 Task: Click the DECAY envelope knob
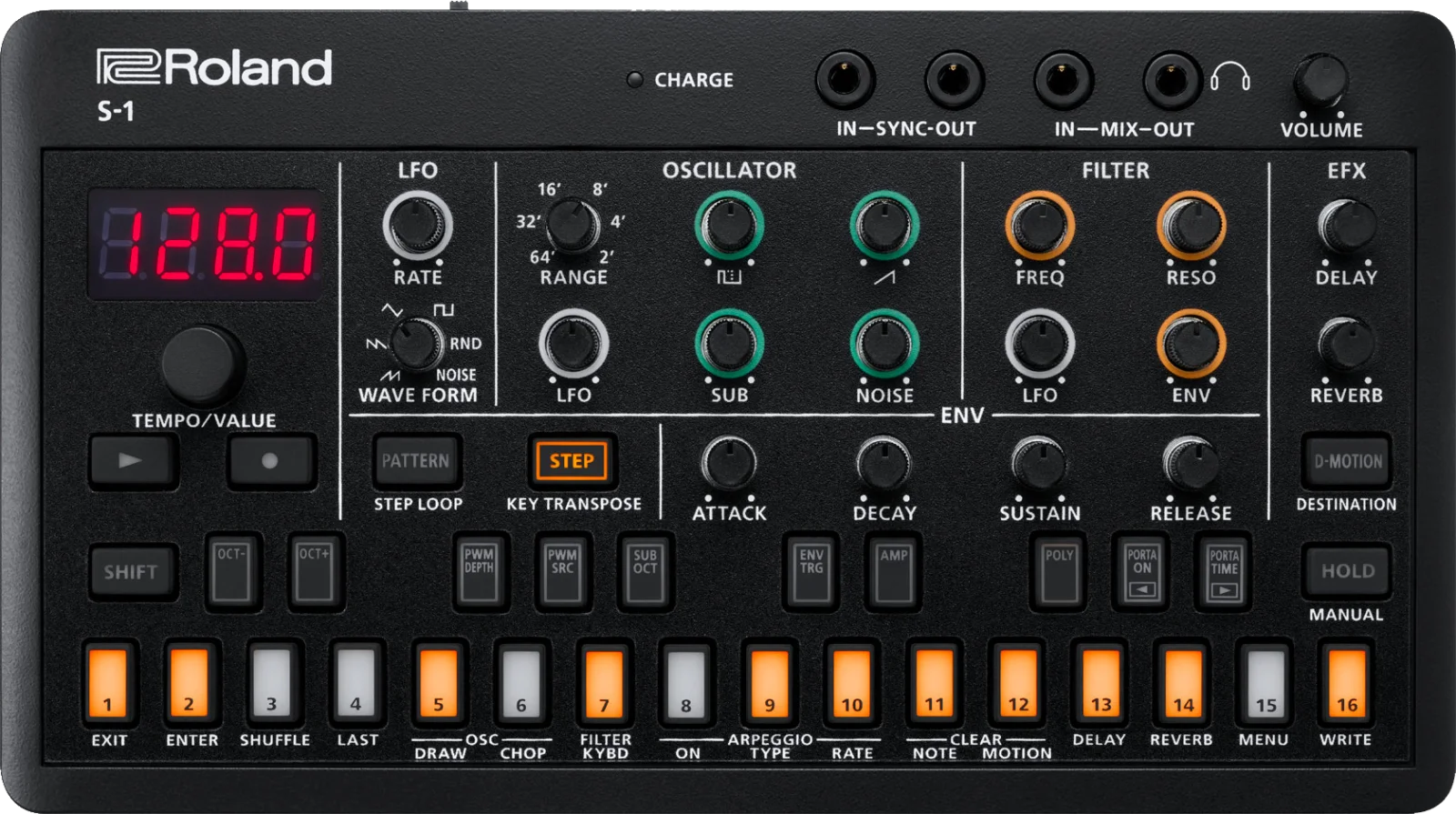[884, 463]
